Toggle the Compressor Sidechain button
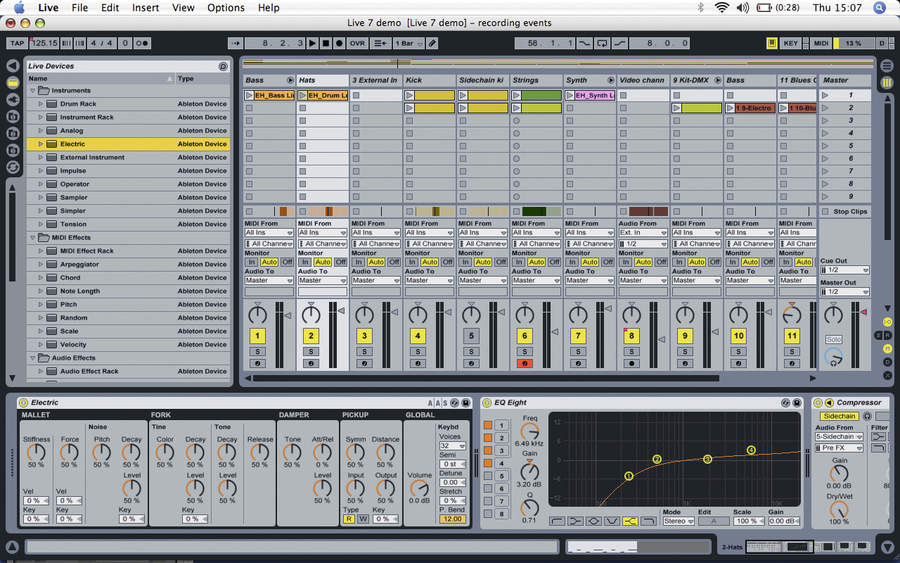900x563 pixels. coord(839,416)
